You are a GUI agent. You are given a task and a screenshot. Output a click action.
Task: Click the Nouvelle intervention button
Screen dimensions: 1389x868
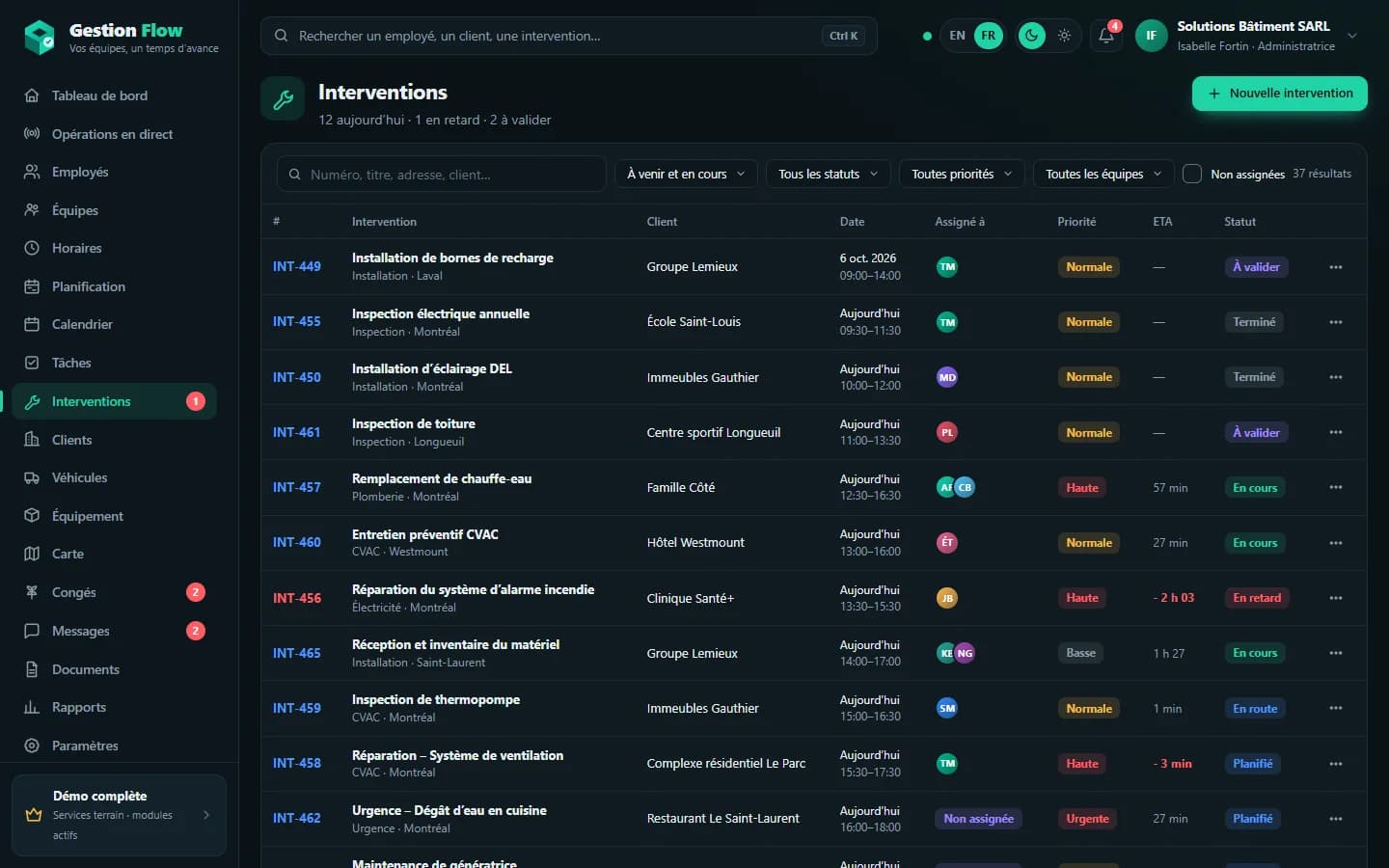pos(1280,94)
